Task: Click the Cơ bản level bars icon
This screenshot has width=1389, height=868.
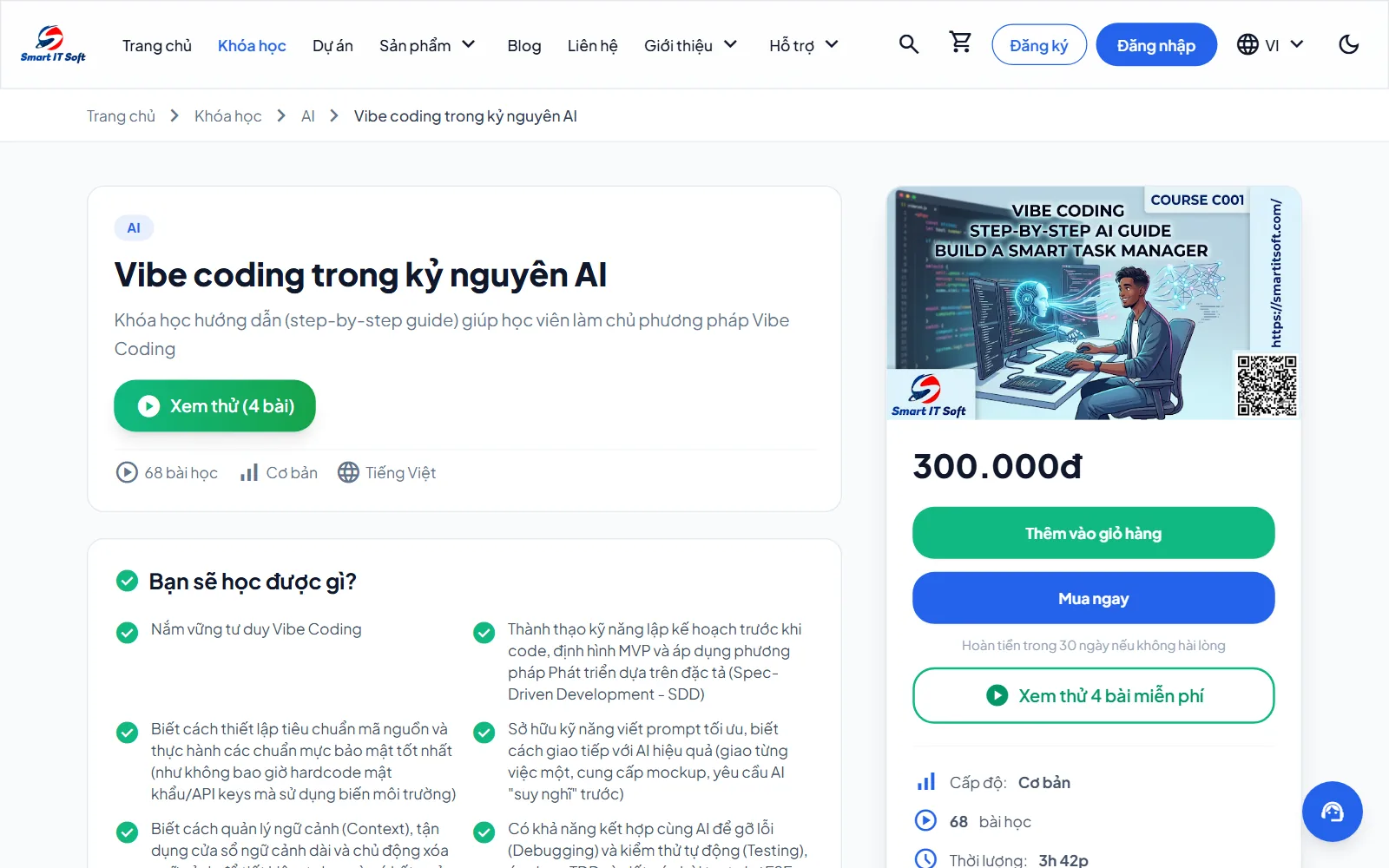Action: point(249,472)
